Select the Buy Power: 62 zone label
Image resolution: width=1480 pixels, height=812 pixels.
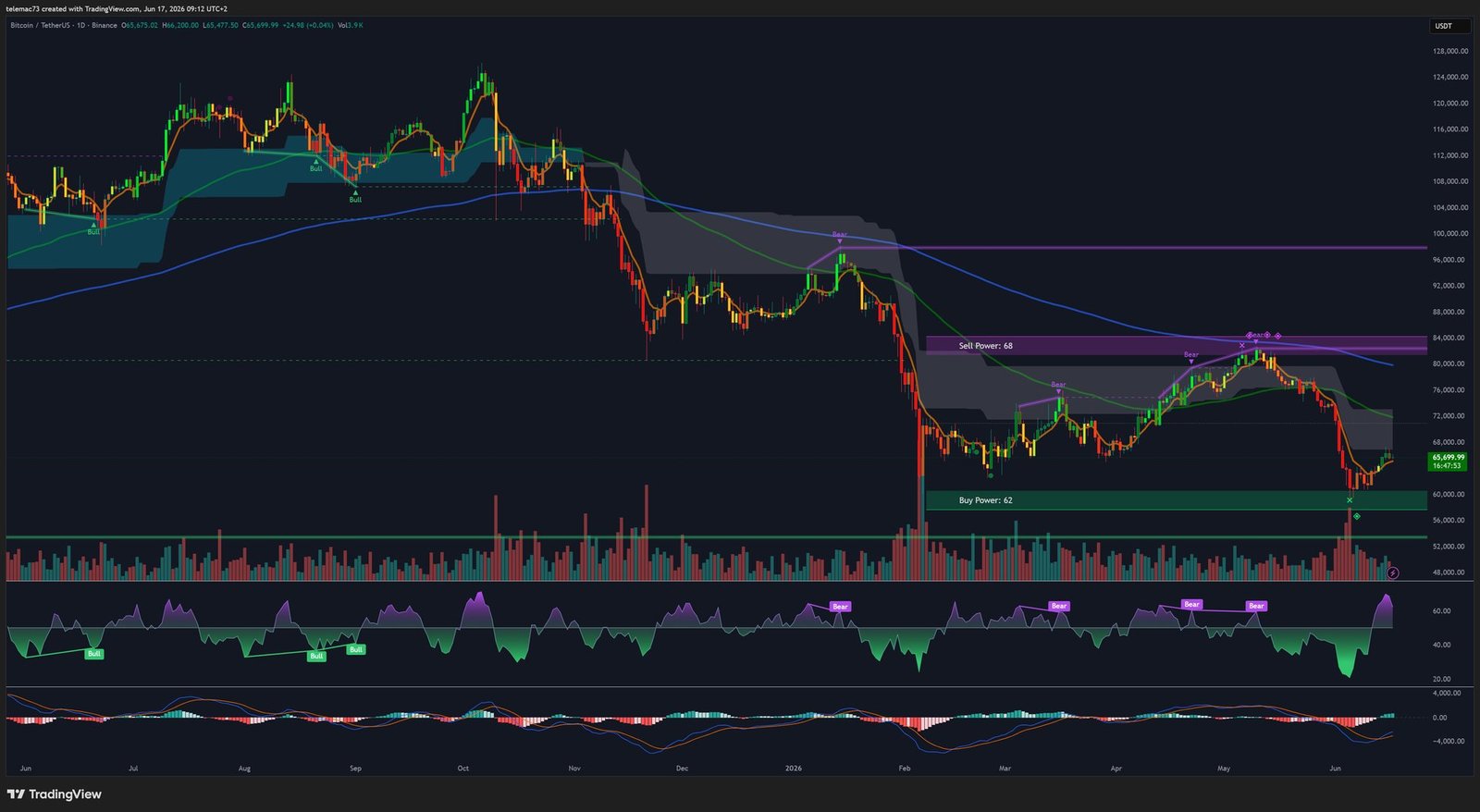point(985,500)
